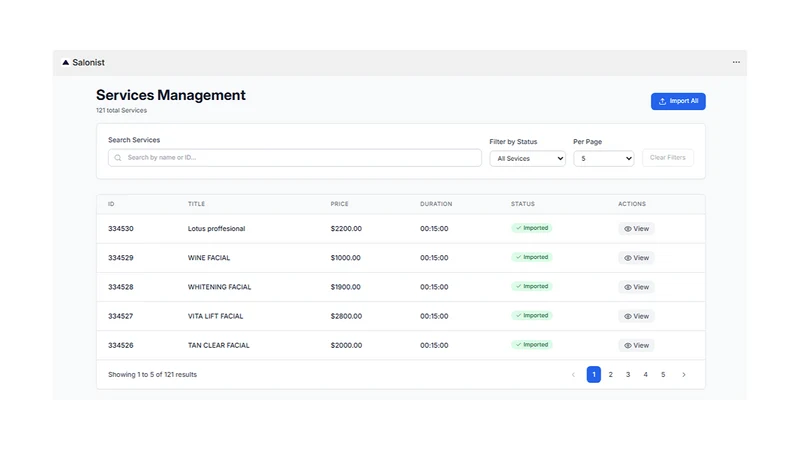The width and height of the screenshot is (800, 450).
Task: Click the $2800.00 price cell
Action: click(x=346, y=316)
